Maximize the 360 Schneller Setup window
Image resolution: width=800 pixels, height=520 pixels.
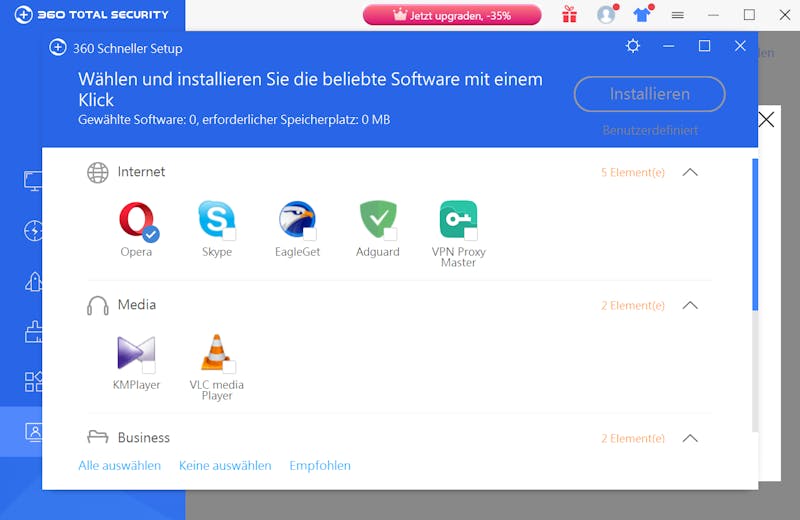[x=704, y=46]
